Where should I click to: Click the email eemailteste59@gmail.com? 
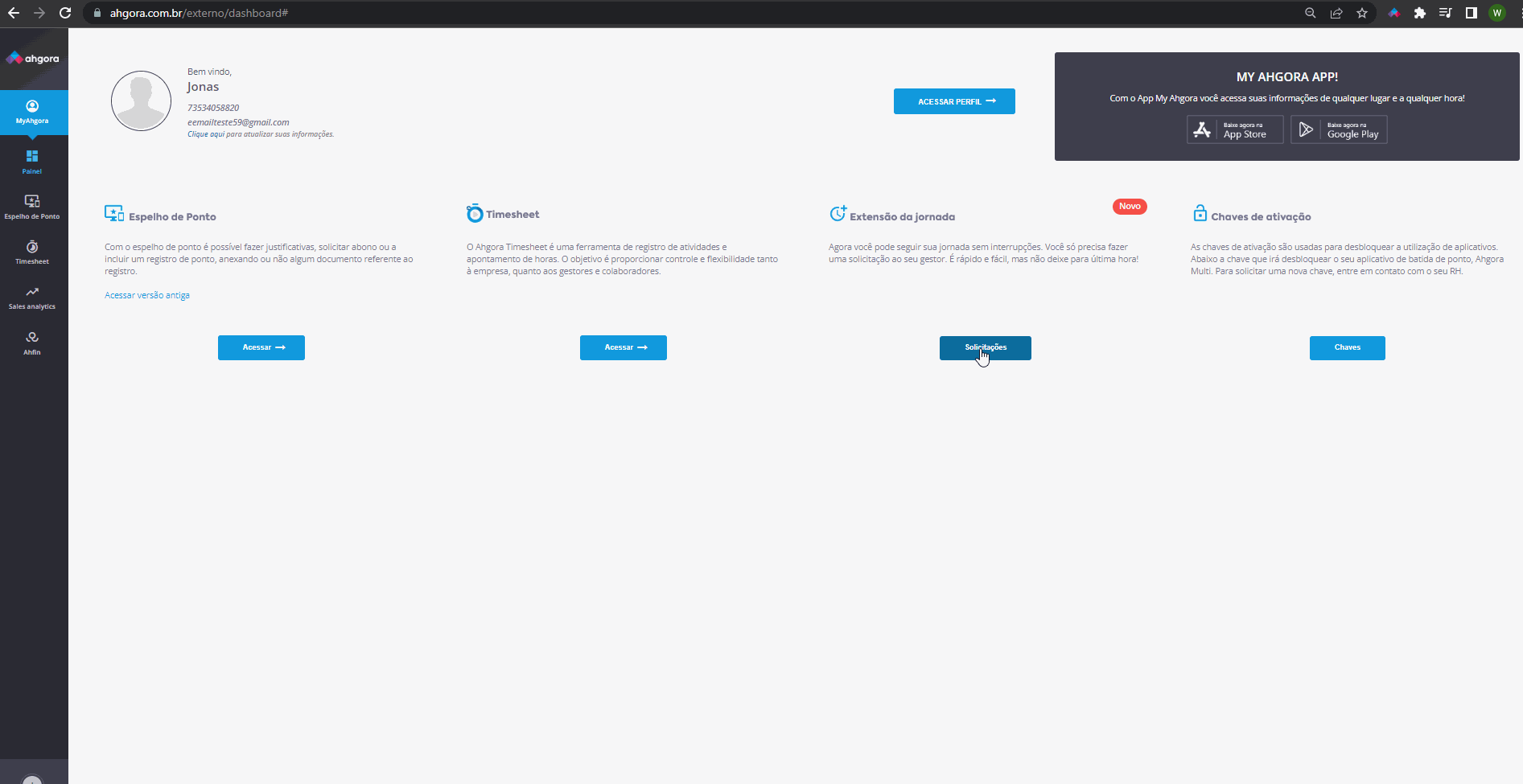coord(238,122)
